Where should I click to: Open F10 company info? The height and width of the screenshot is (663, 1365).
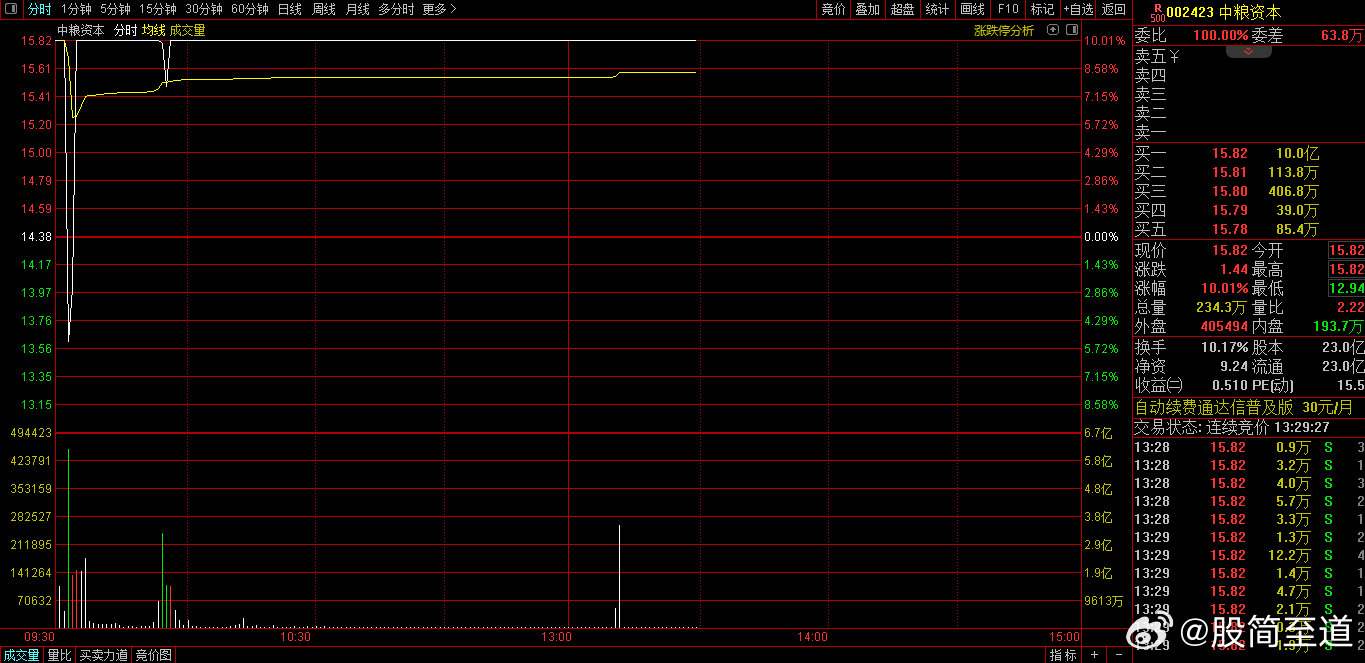(1008, 9)
